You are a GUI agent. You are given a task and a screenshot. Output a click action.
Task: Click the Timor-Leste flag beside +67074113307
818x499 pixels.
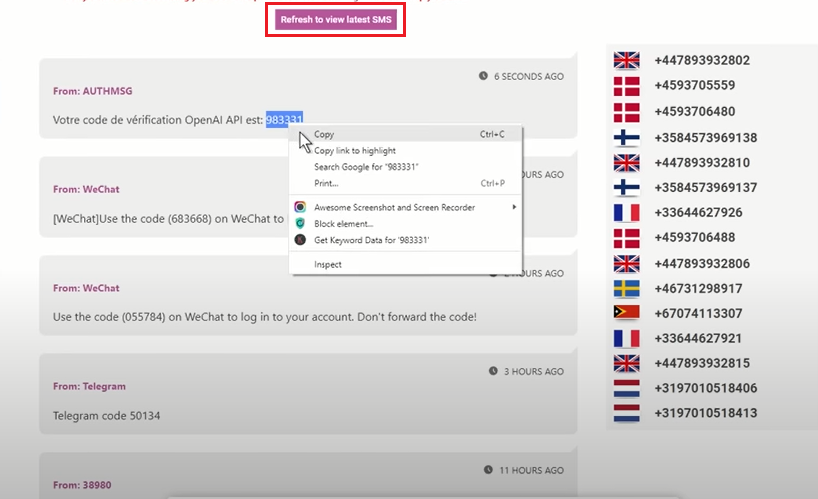tap(627, 313)
